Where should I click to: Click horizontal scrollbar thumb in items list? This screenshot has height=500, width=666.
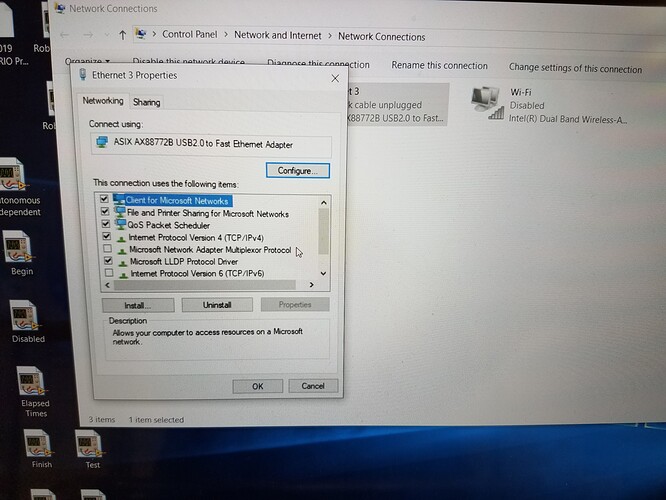click(x=205, y=285)
